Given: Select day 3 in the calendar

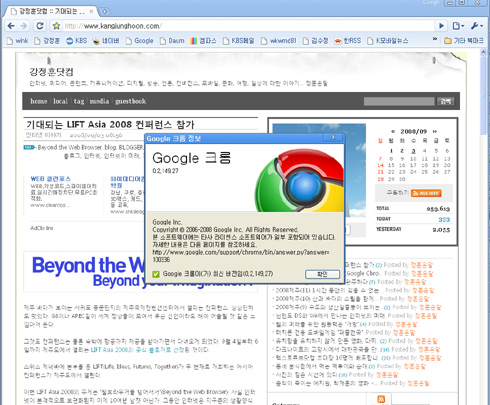Looking at the screenshot, I should pyautogui.click(x=413, y=151).
